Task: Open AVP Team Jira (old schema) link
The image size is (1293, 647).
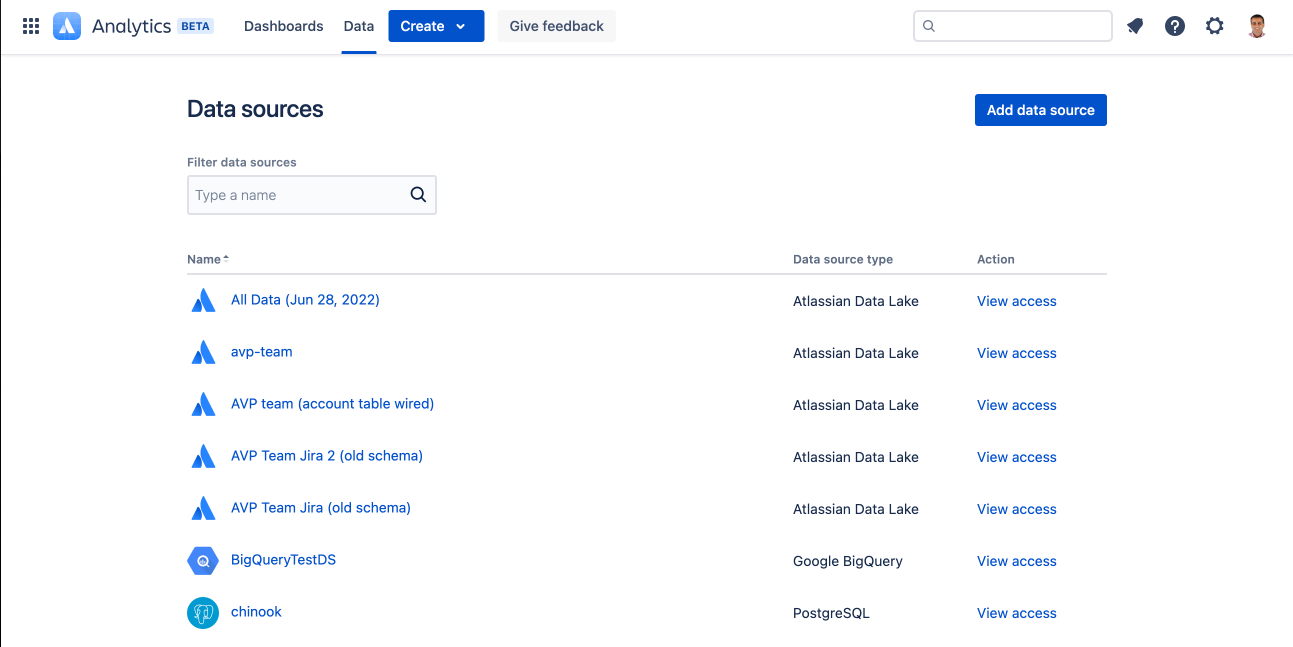Action: click(321, 507)
